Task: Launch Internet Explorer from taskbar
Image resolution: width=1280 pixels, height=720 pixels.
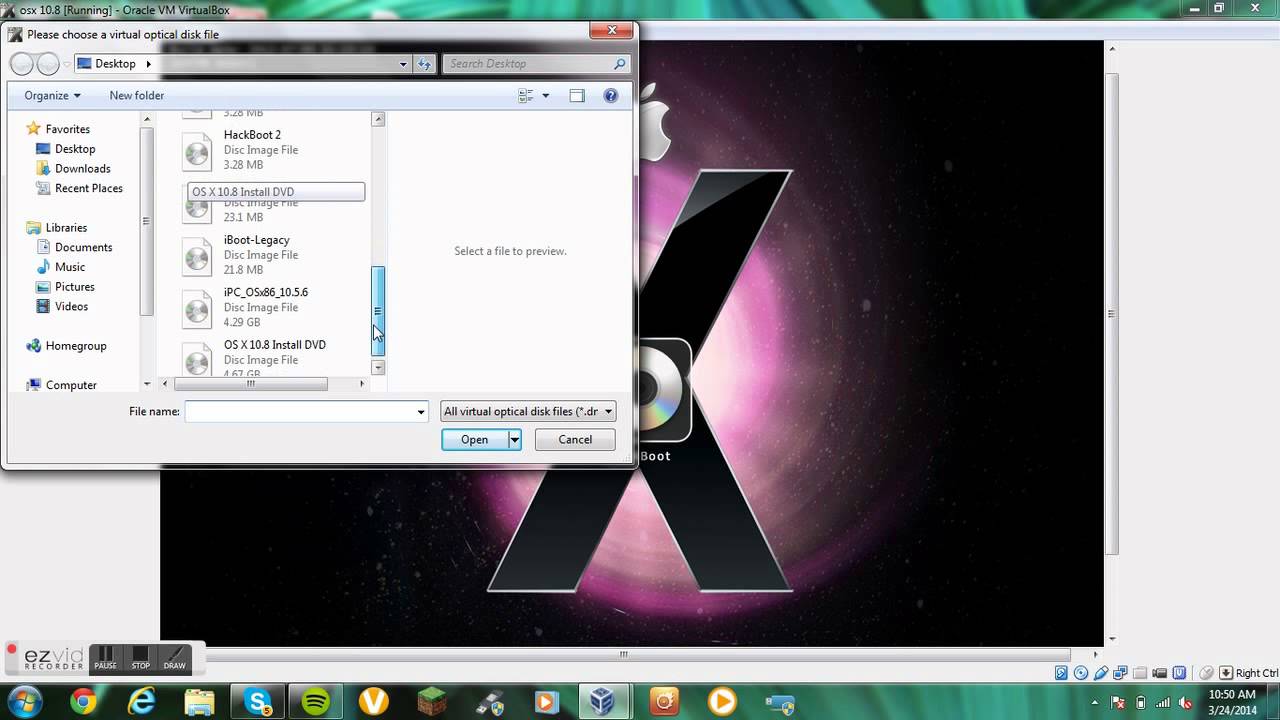Action: coord(142,703)
